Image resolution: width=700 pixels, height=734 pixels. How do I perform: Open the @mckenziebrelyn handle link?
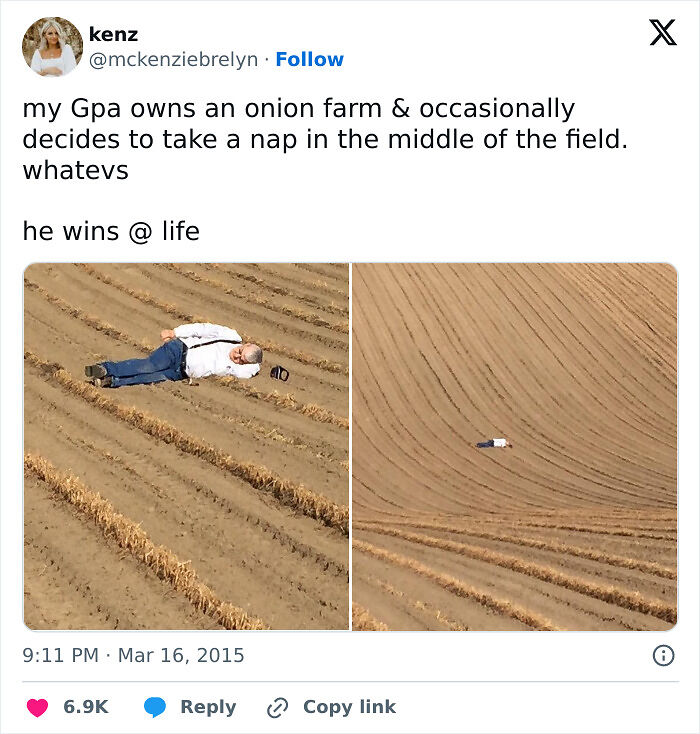pos(173,60)
